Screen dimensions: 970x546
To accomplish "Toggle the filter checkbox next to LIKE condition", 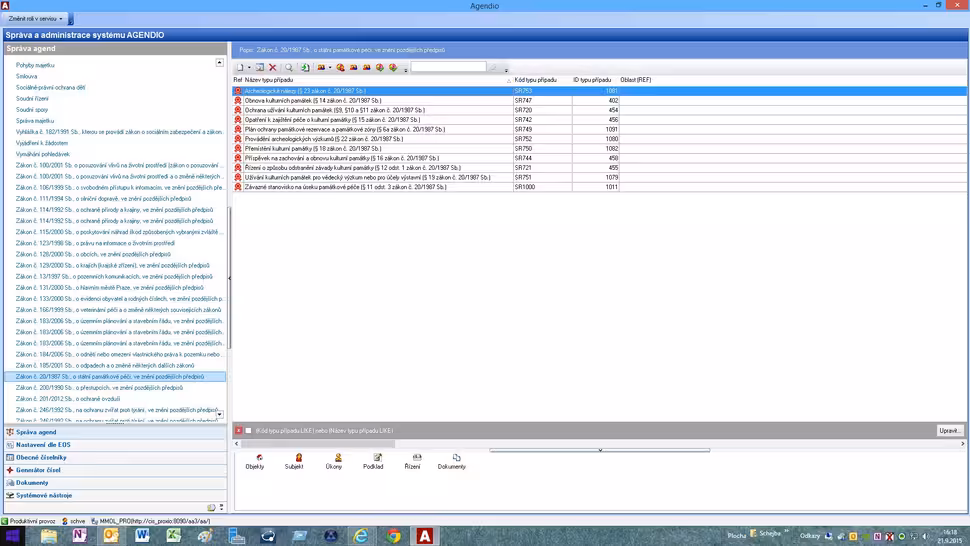I will point(248,430).
